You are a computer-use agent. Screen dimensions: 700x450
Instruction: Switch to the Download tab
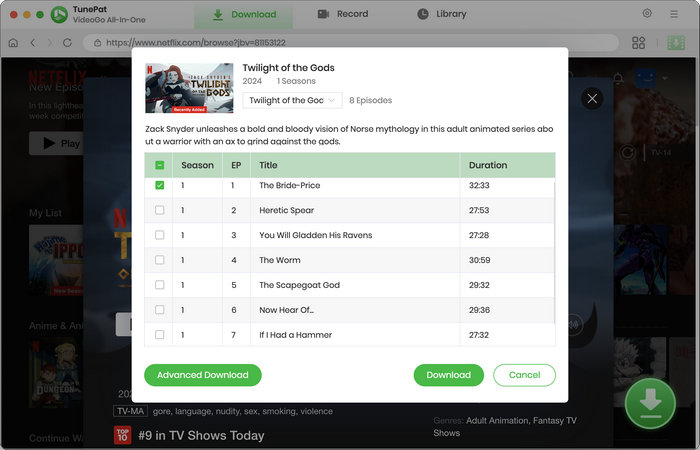(244, 14)
